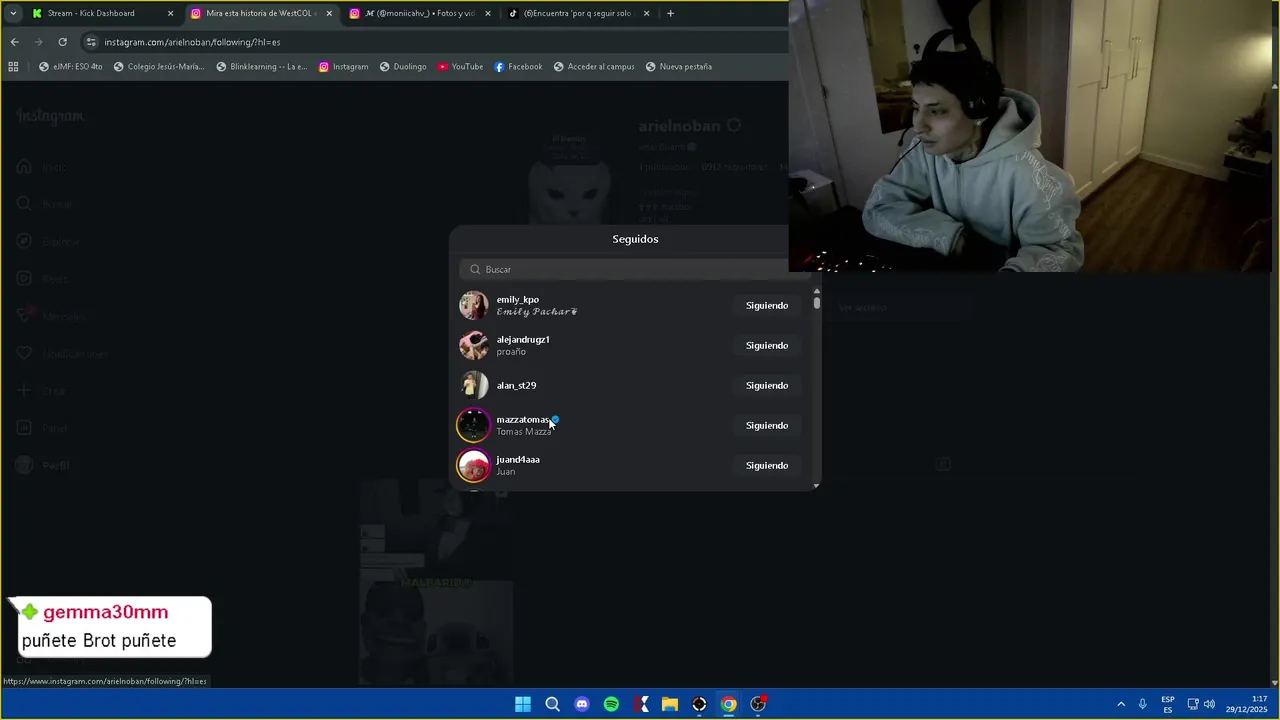The width and height of the screenshot is (1280, 720).
Task: Open Mensajes in the Instagram sidebar
Action: pyautogui.click(x=50, y=316)
